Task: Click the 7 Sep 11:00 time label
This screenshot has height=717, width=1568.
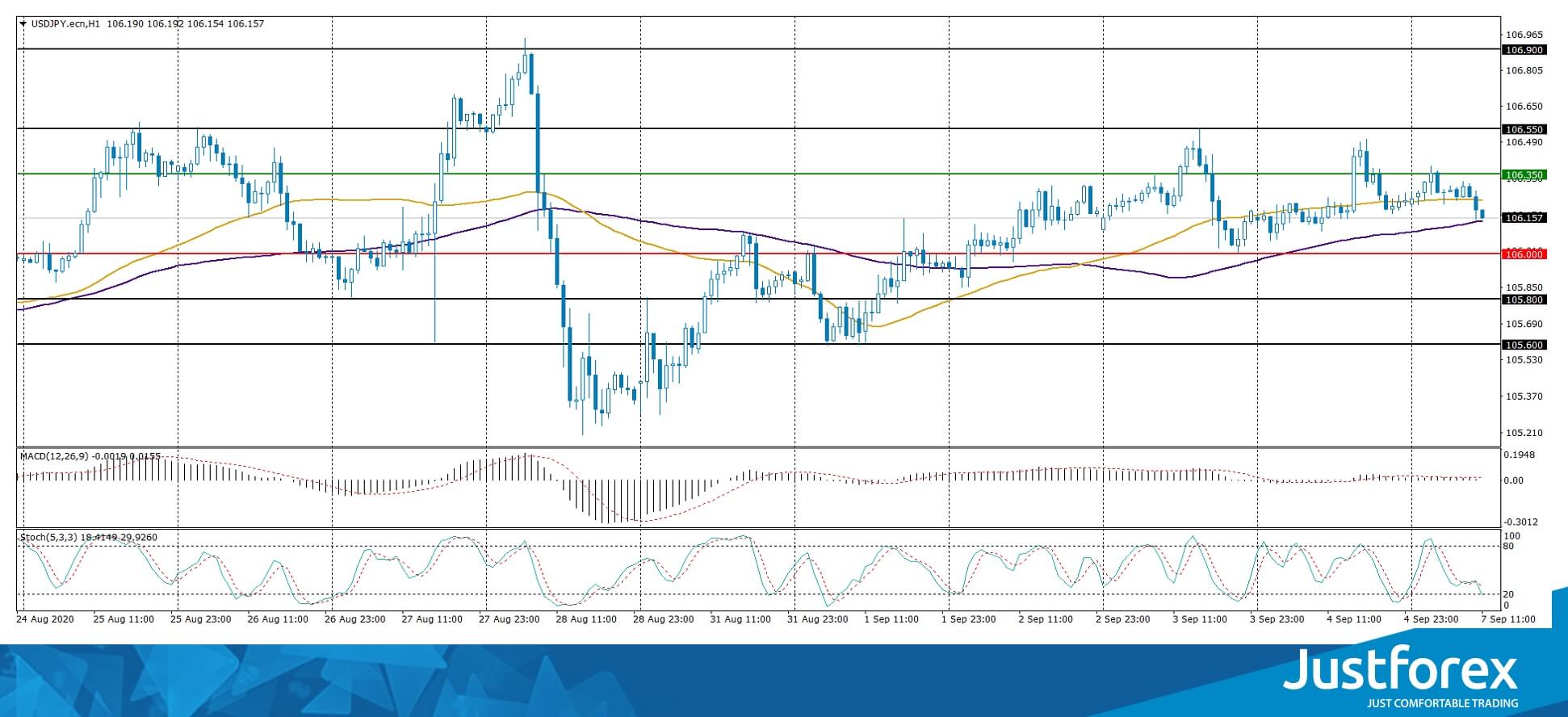Action: [1509, 619]
